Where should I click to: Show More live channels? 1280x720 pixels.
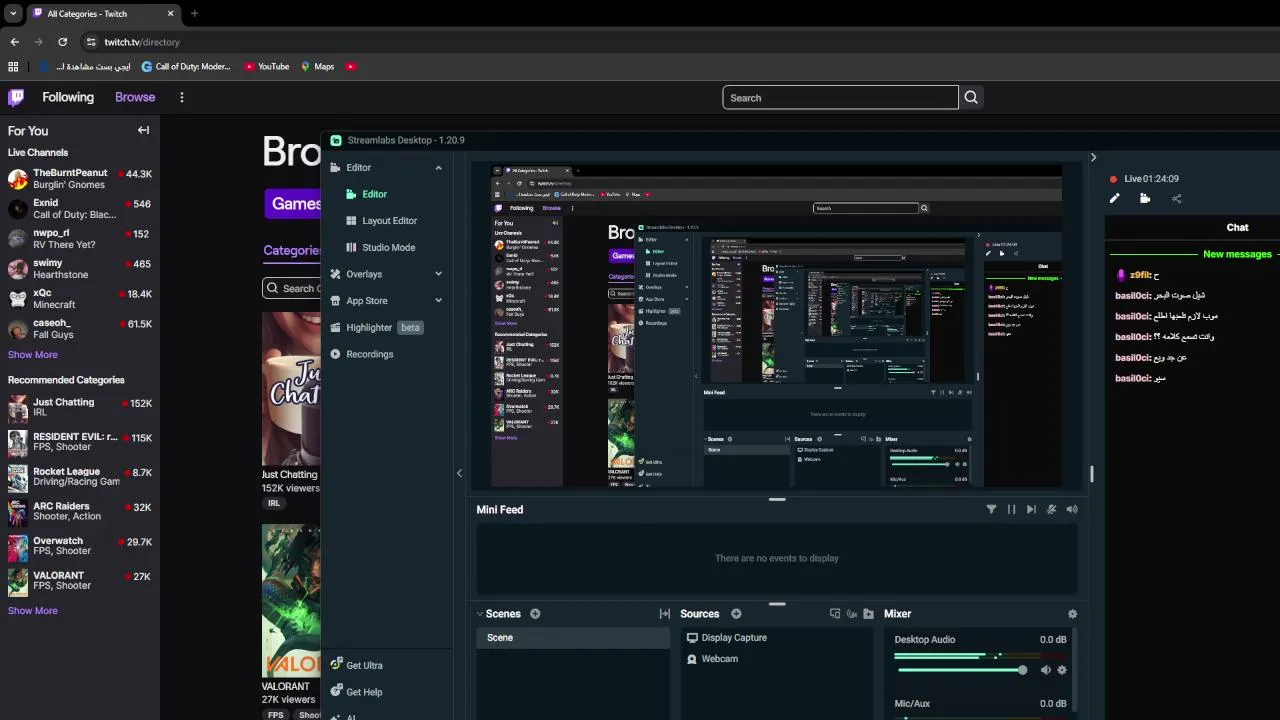pyautogui.click(x=32, y=355)
